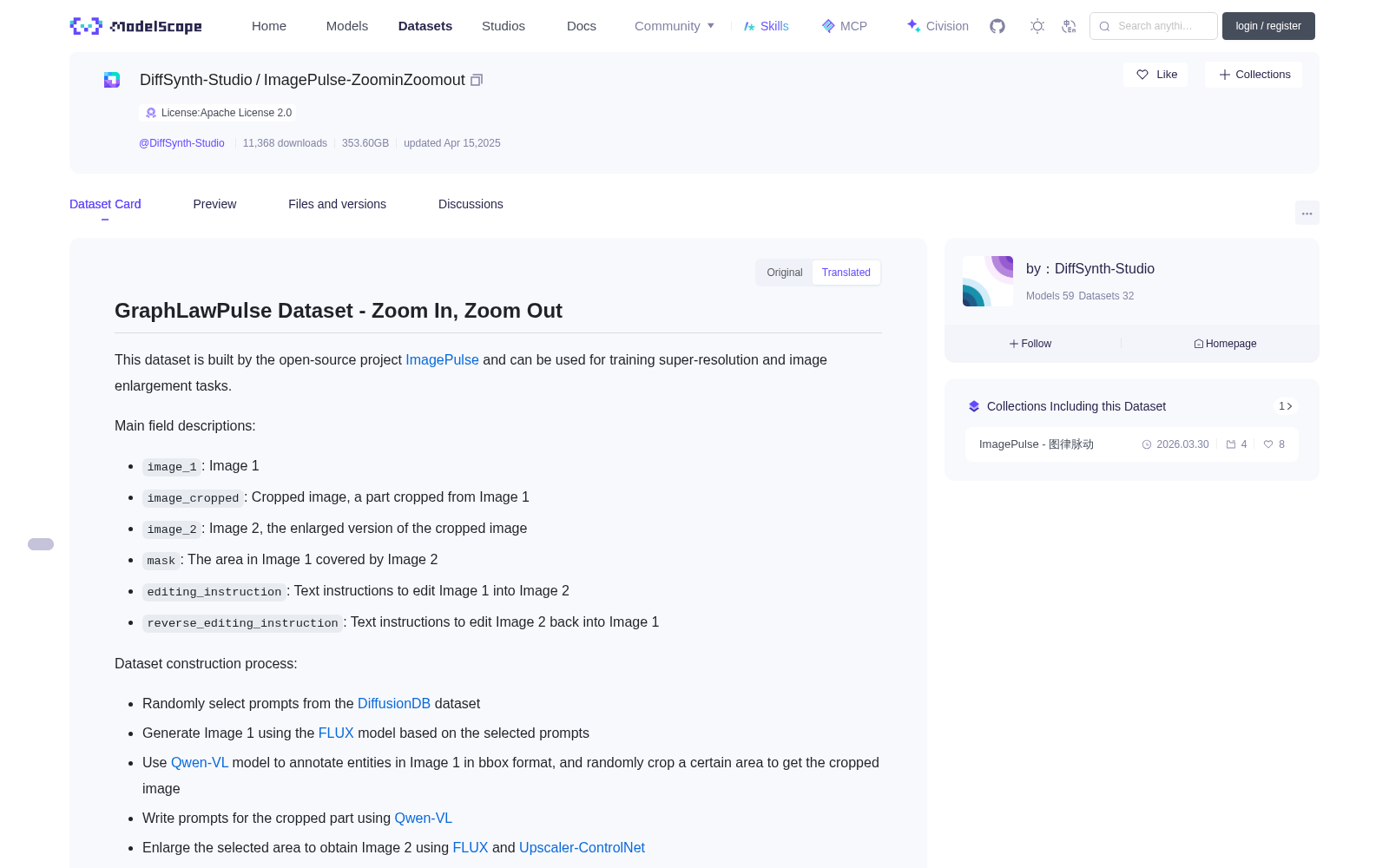Toggle the light/dark theme sun icon
The width and height of the screenshot is (1389, 868).
1037,26
